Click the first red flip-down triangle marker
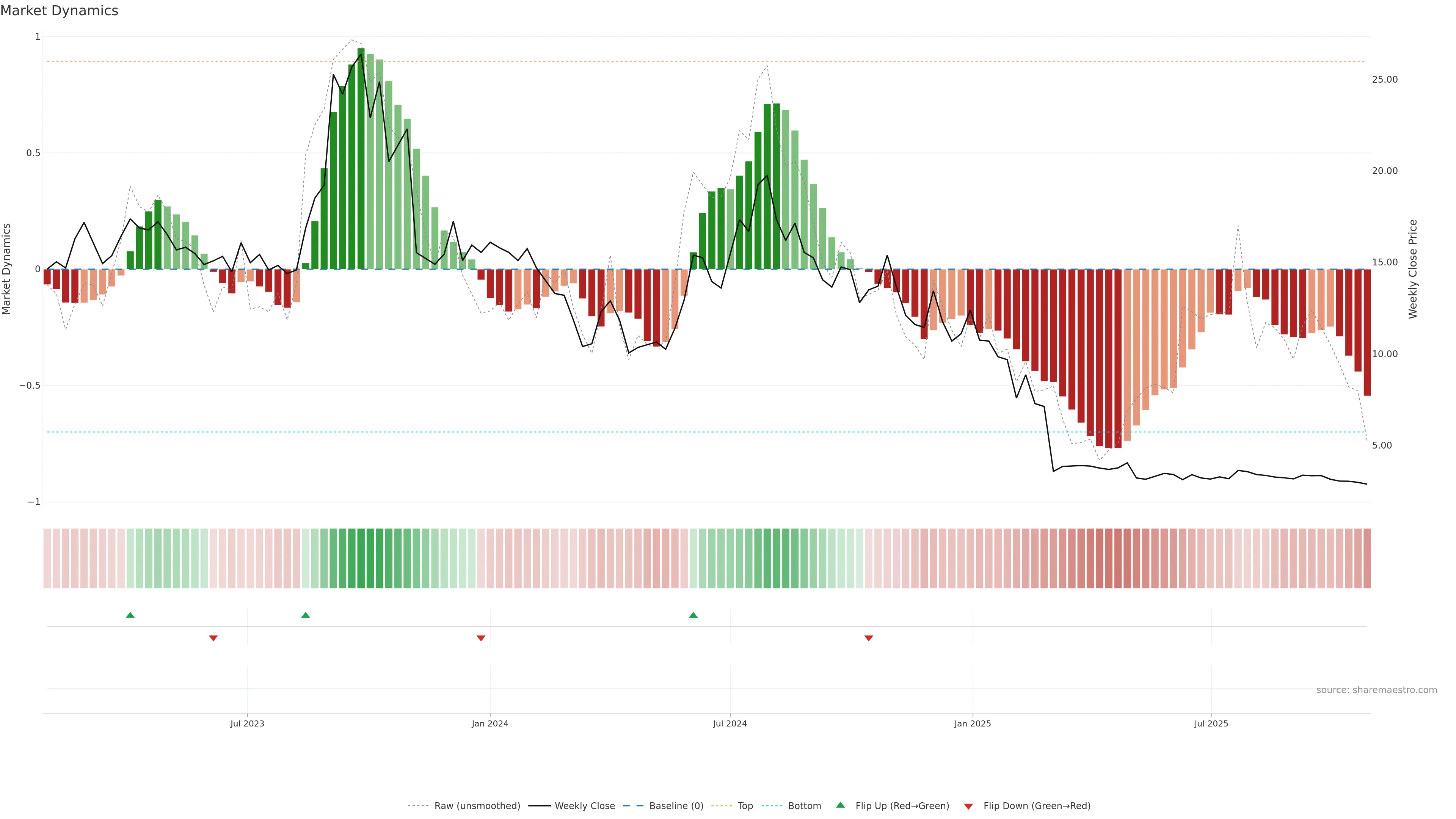 (213, 638)
